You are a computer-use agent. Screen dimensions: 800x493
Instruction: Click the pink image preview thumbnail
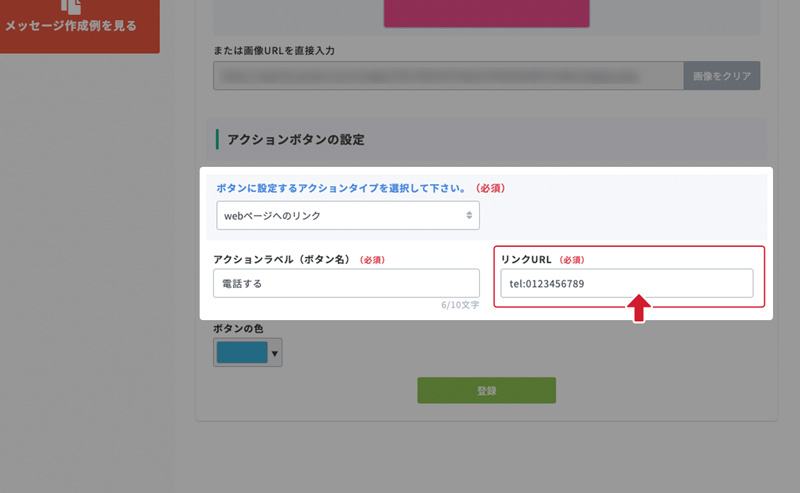click(x=486, y=14)
